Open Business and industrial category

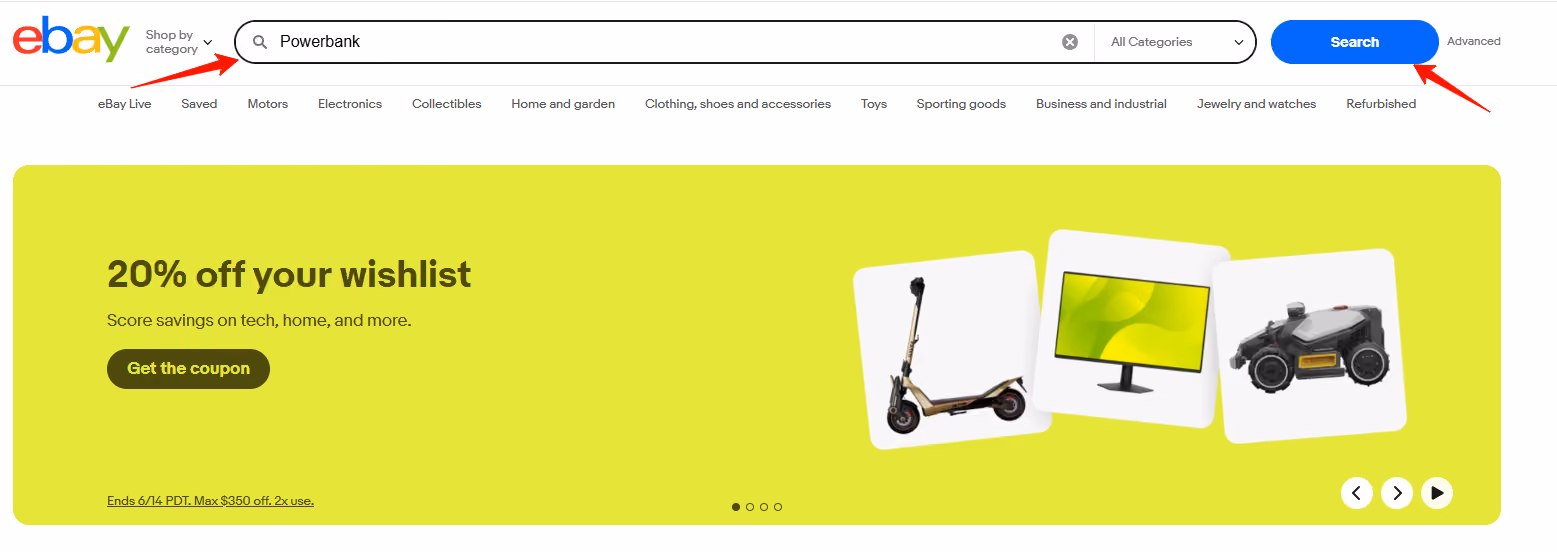click(x=1101, y=104)
